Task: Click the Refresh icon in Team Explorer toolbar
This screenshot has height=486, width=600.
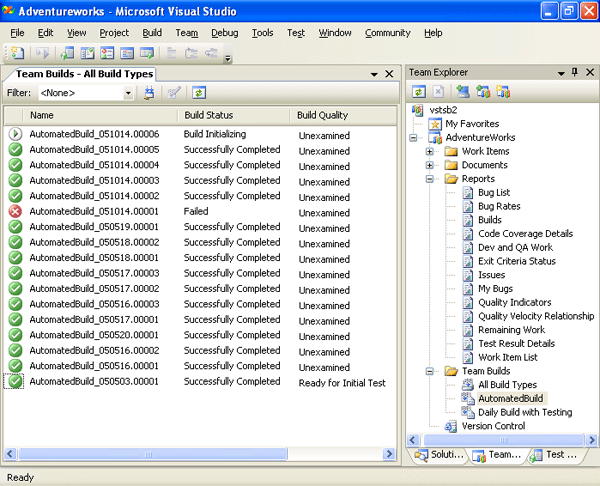Action: pos(419,92)
